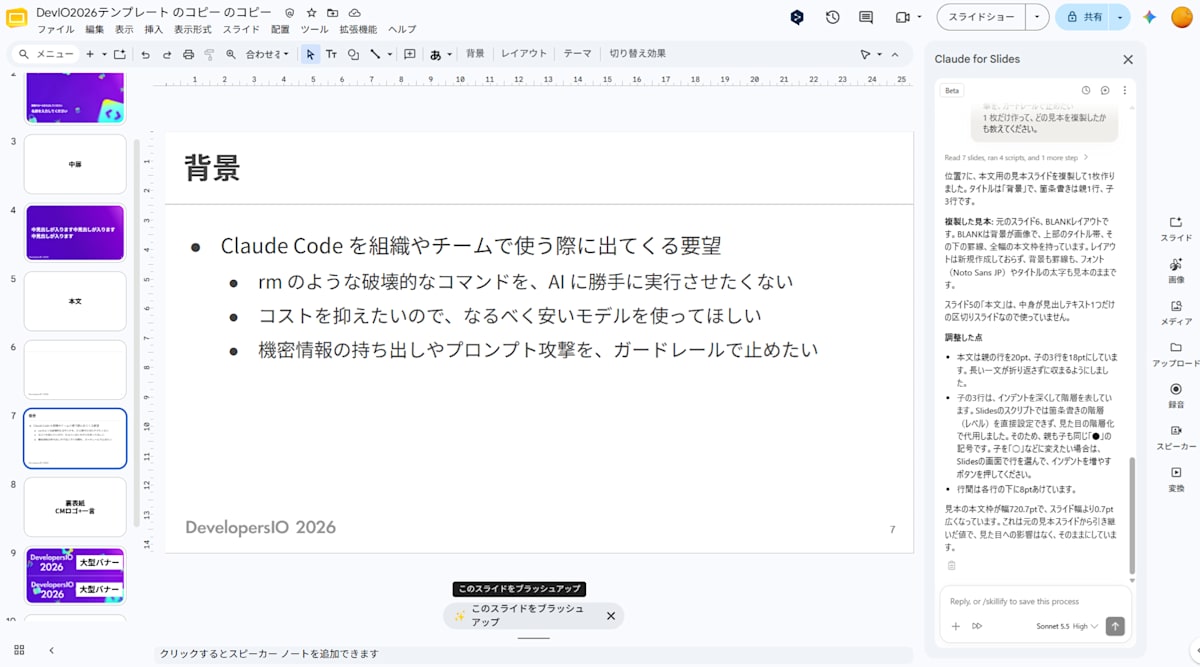This screenshot has width=1200, height=667.
Task: Select the paint format tool
Action: [x=209, y=54]
